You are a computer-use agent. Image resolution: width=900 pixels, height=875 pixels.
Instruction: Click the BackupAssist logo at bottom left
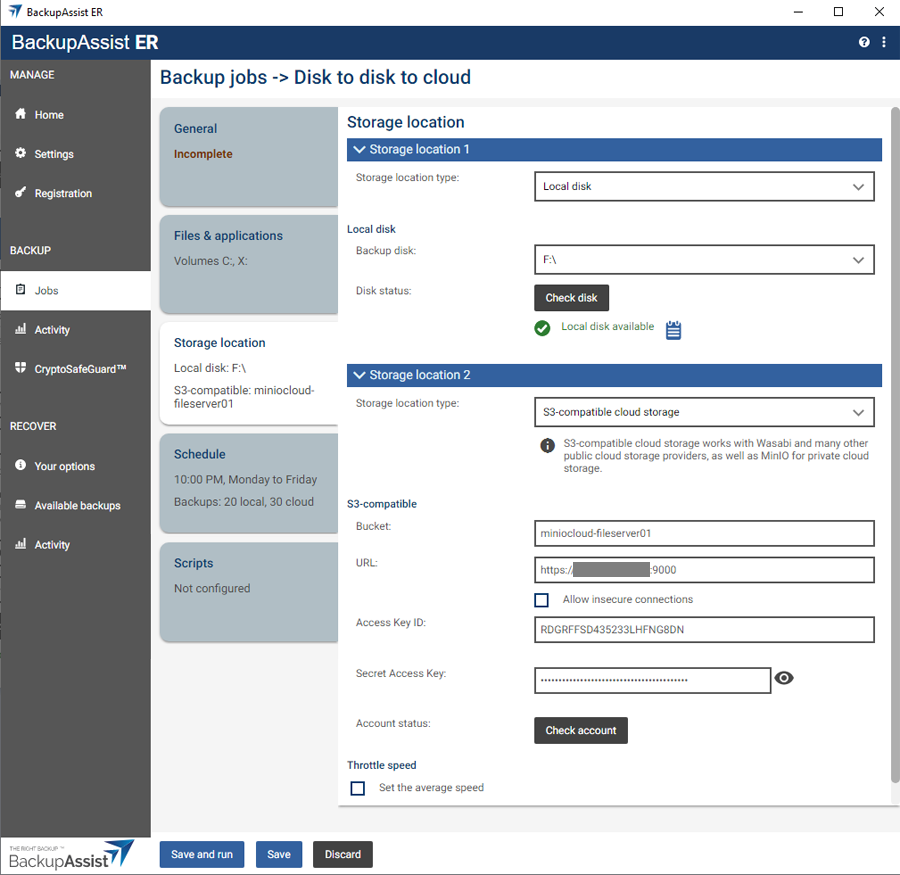pos(71,854)
